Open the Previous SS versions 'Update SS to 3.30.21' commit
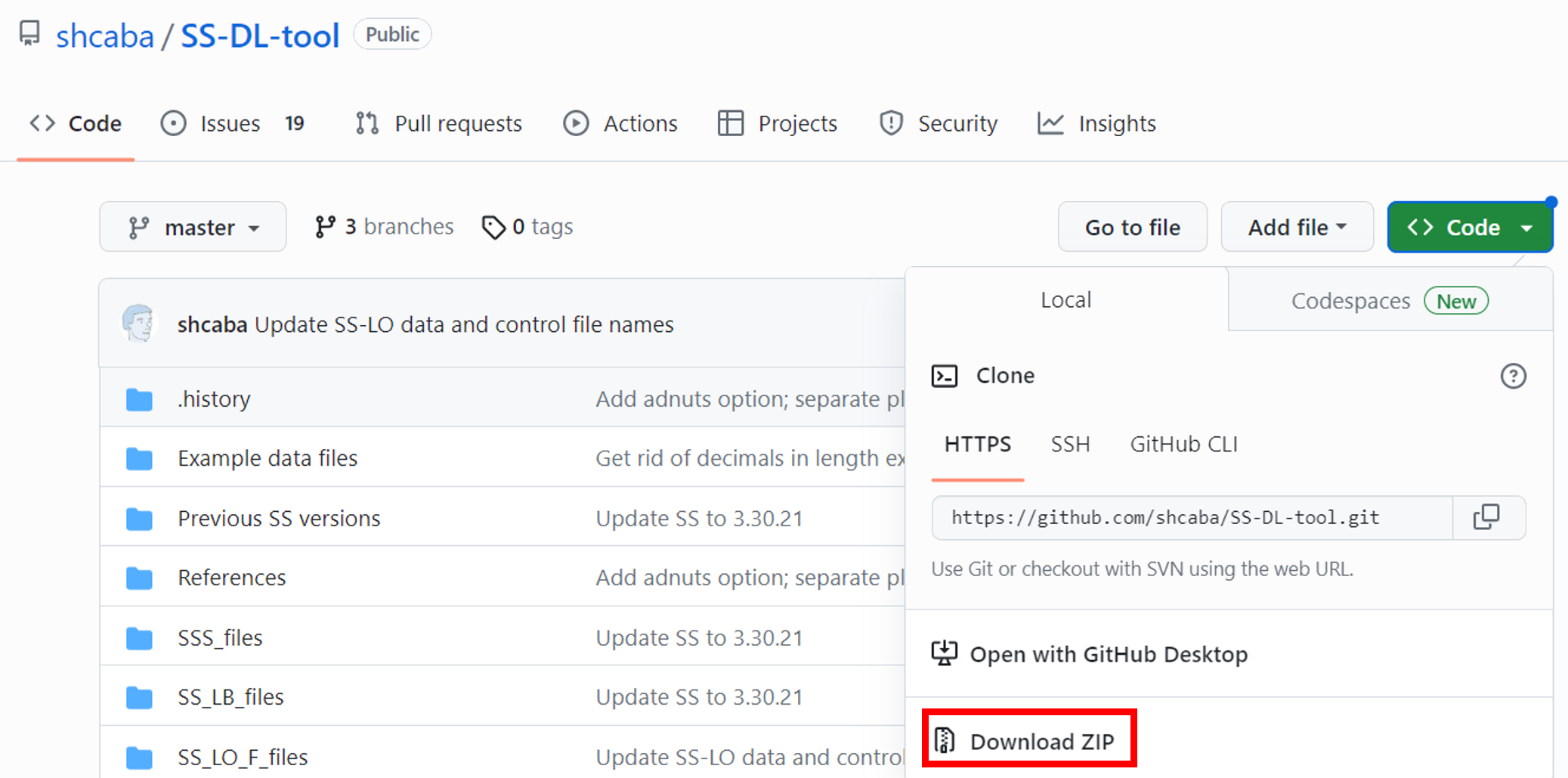Viewport: 1568px width, 778px height. (x=699, y=518)
